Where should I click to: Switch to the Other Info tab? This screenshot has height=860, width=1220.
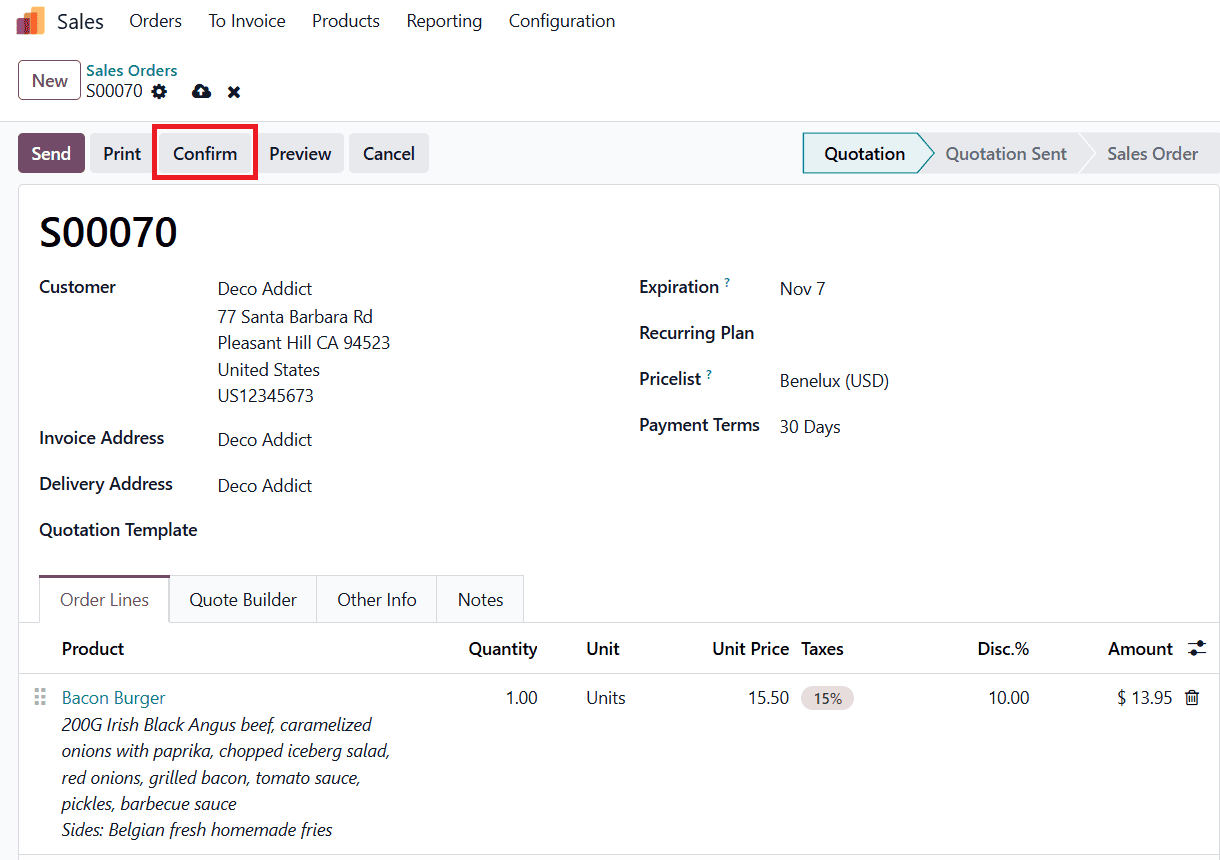tap(376, 600)
